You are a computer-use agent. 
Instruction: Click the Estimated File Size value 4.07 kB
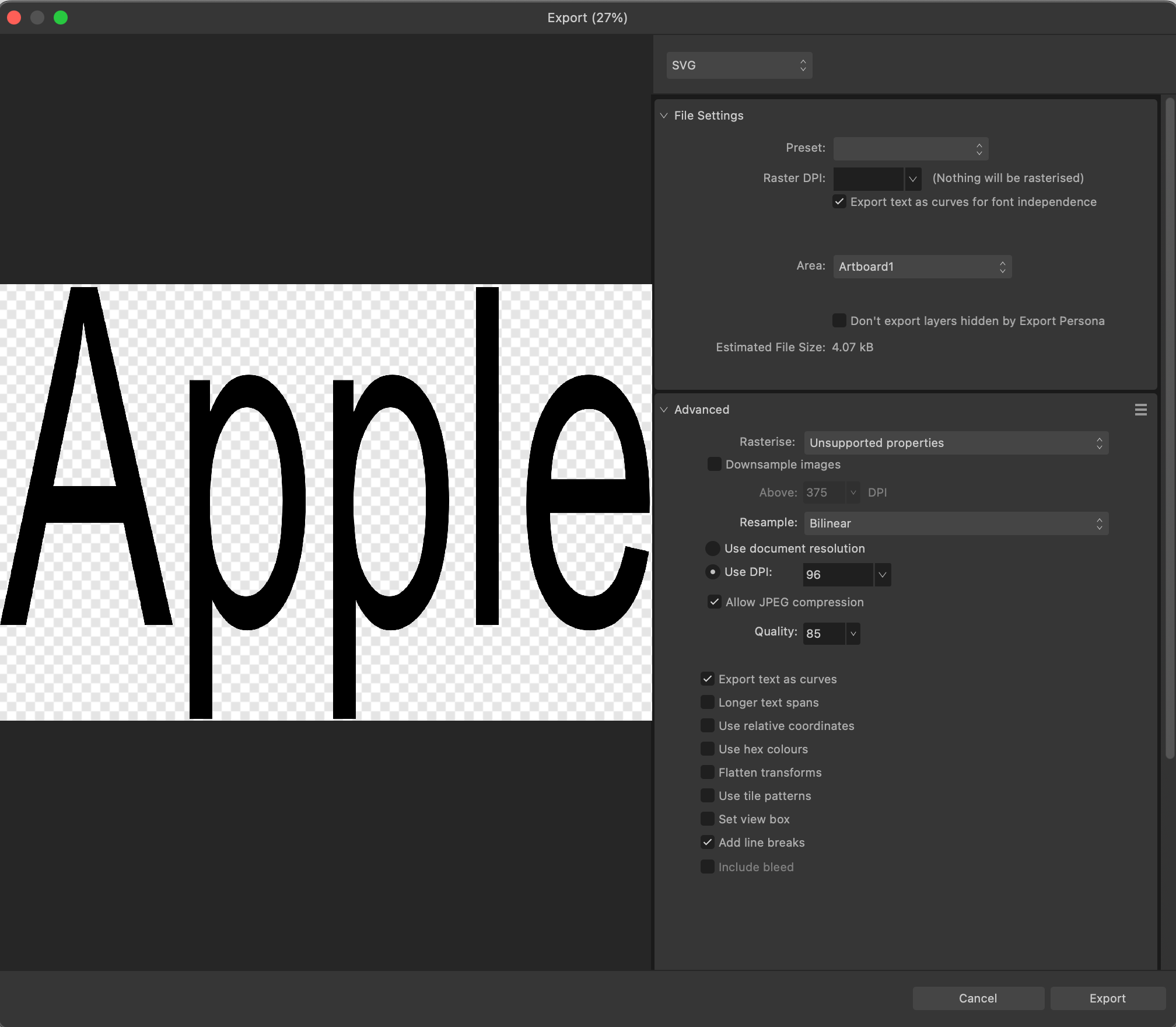pyautogui.click(x=852, y=347)
